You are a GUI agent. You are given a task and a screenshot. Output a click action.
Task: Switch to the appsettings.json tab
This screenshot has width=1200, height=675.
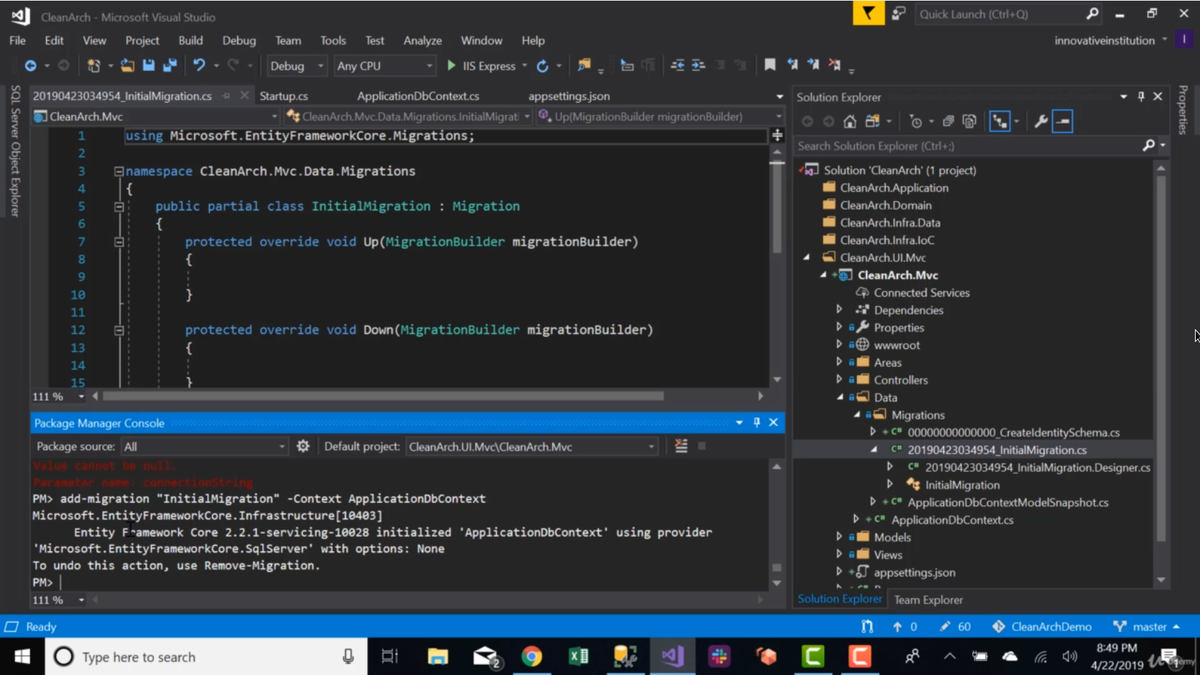coord(569,96)
